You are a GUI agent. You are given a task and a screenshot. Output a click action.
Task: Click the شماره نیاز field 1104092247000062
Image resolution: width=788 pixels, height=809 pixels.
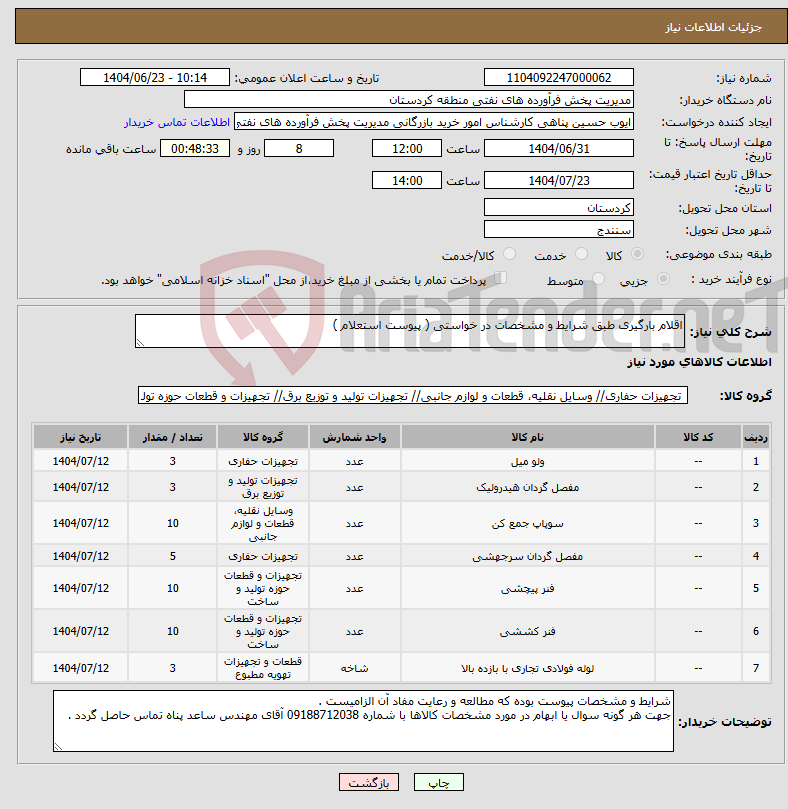click(x=559, y=77)
